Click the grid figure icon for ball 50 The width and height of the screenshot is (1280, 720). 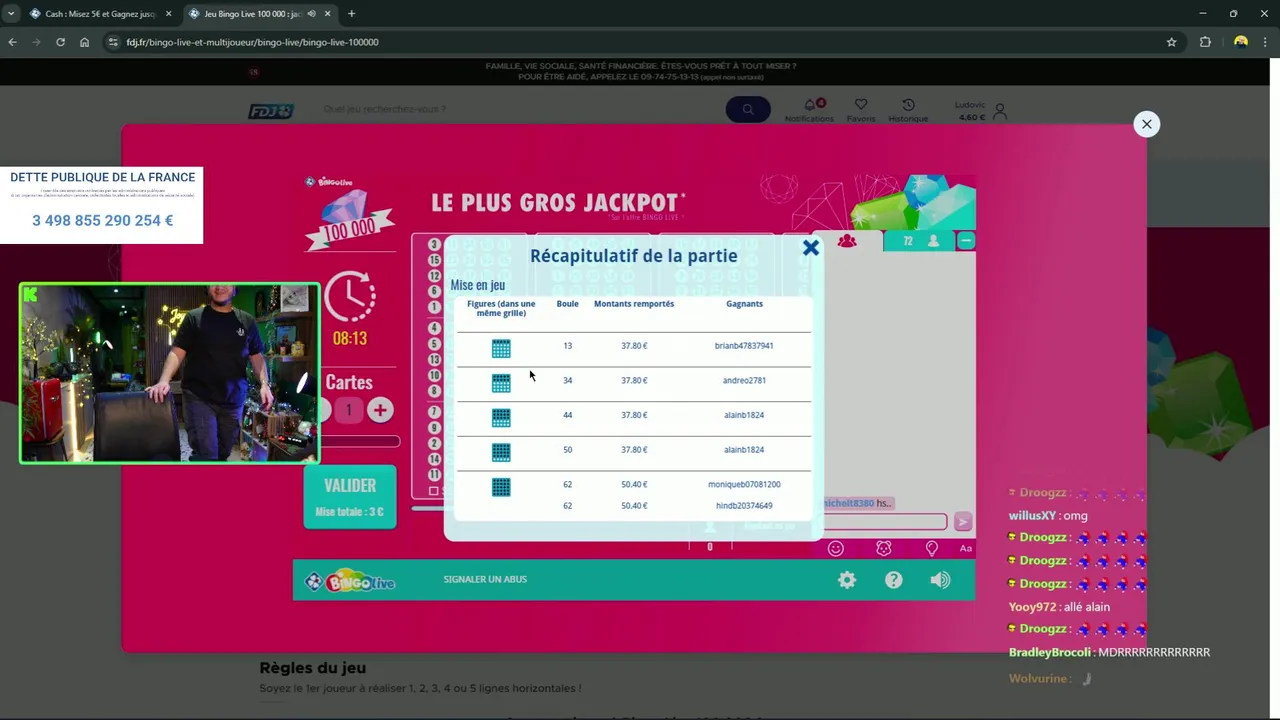501,452
